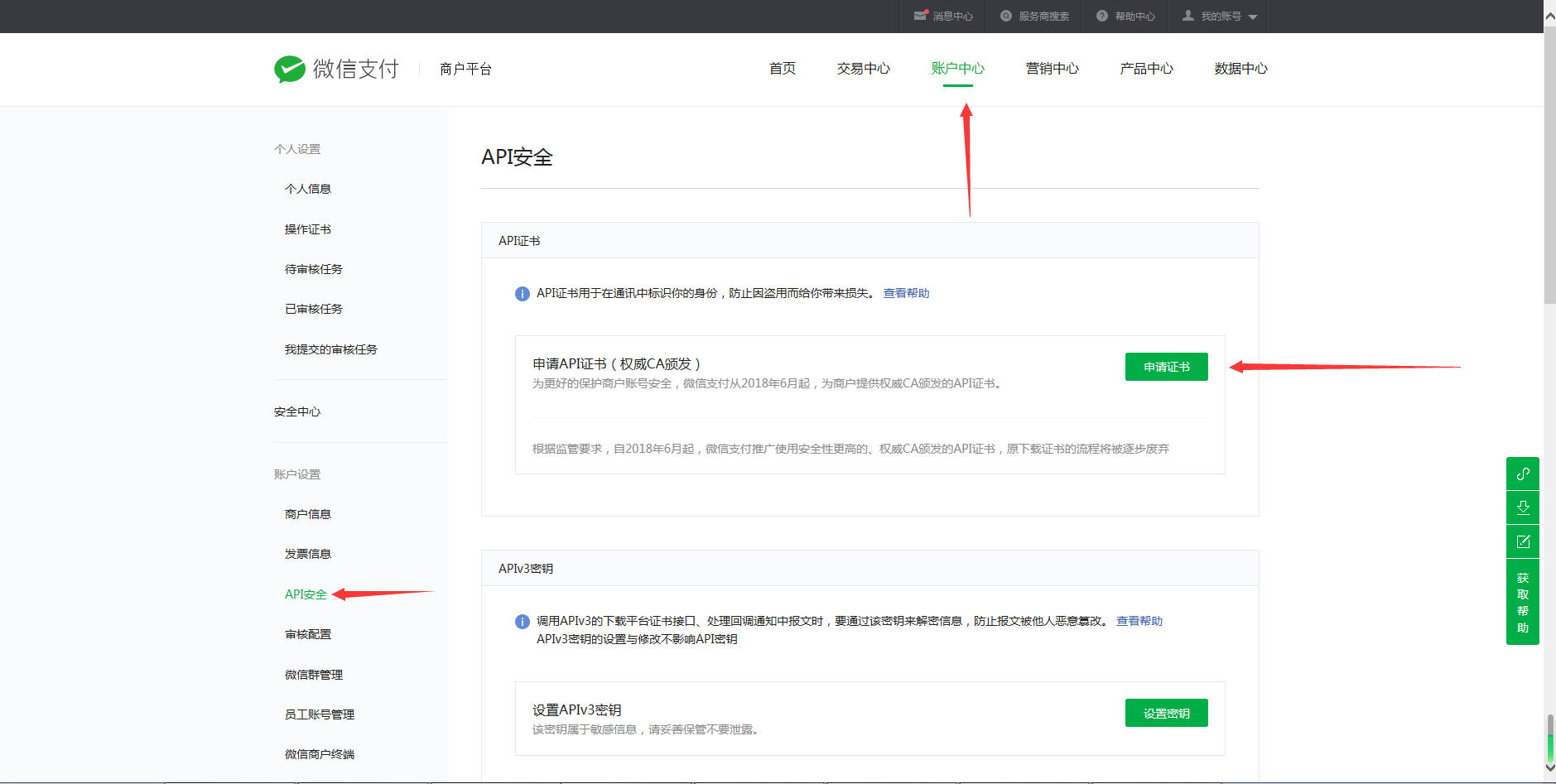Open 数据中心 tab
The height and width of the screenshot is (784, 1556).
pyautogui.click(x=1241, y=69)
